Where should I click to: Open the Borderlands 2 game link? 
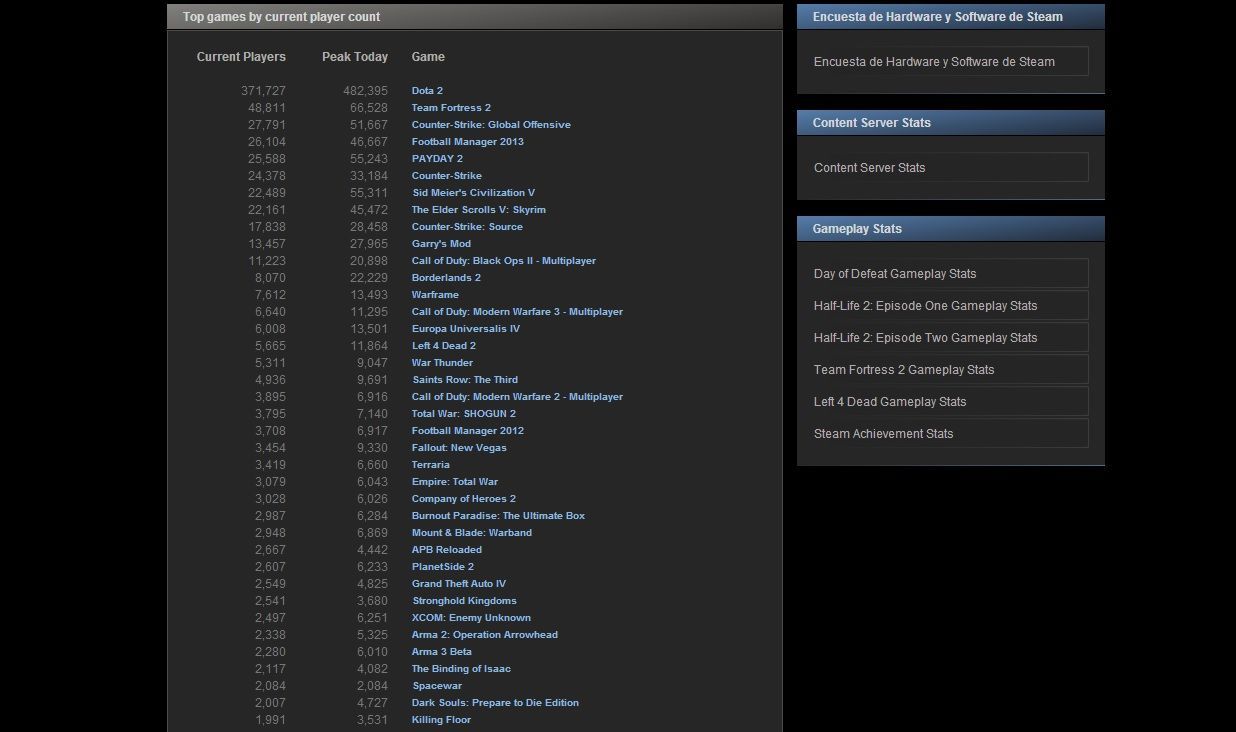tap(446, 278)
